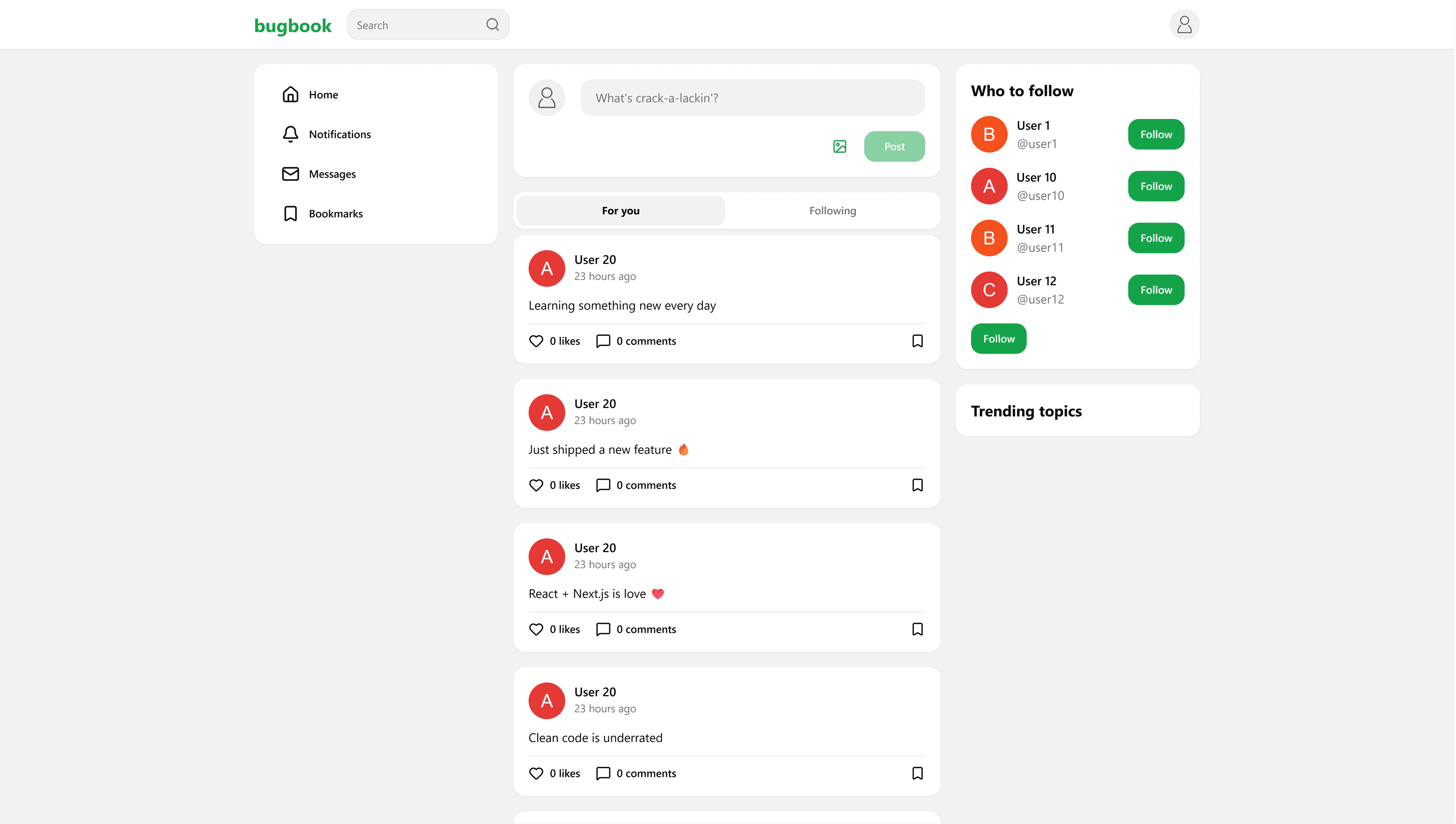Like the 'Learning something new every day' post
The height and width of the screenshot is (824, 1456).
point(535,341)
